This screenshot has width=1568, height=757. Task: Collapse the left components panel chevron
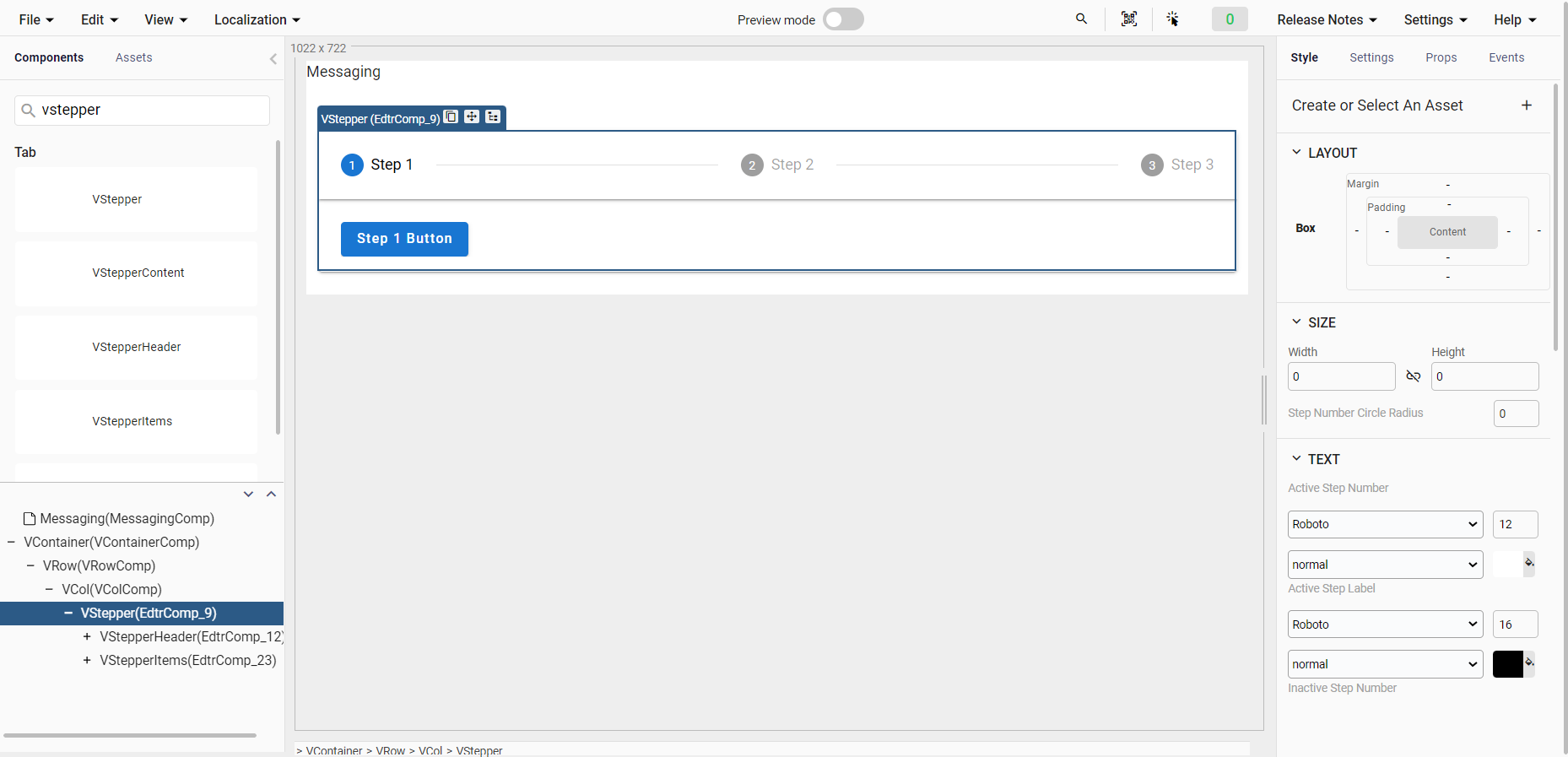[x=273, y=58]
